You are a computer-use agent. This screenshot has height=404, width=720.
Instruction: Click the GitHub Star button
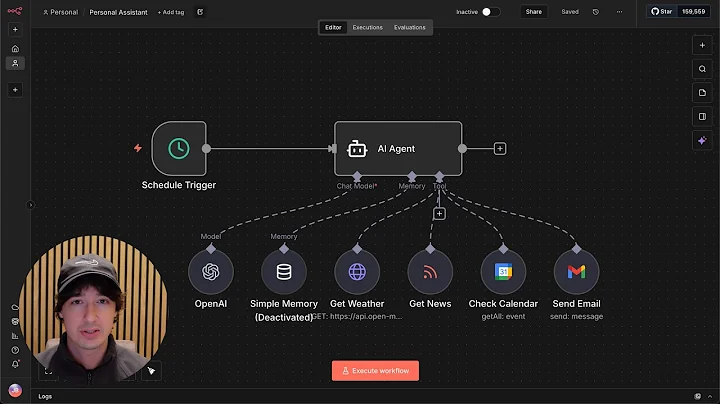coord(662,11)
